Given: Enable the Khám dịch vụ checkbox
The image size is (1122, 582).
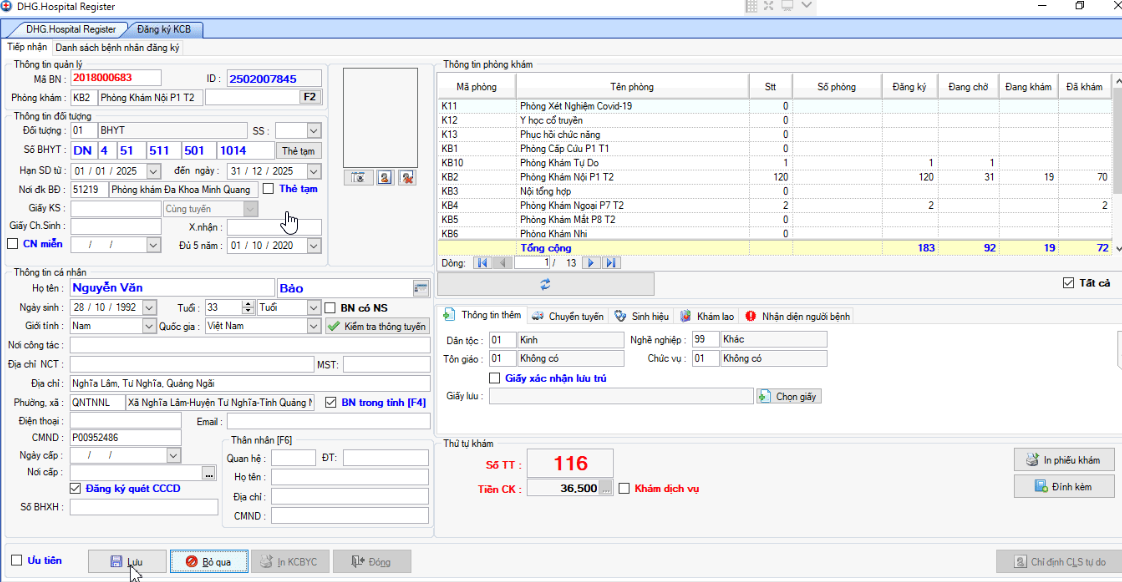Looking at the screenshot, I should [x=624, y=488].
